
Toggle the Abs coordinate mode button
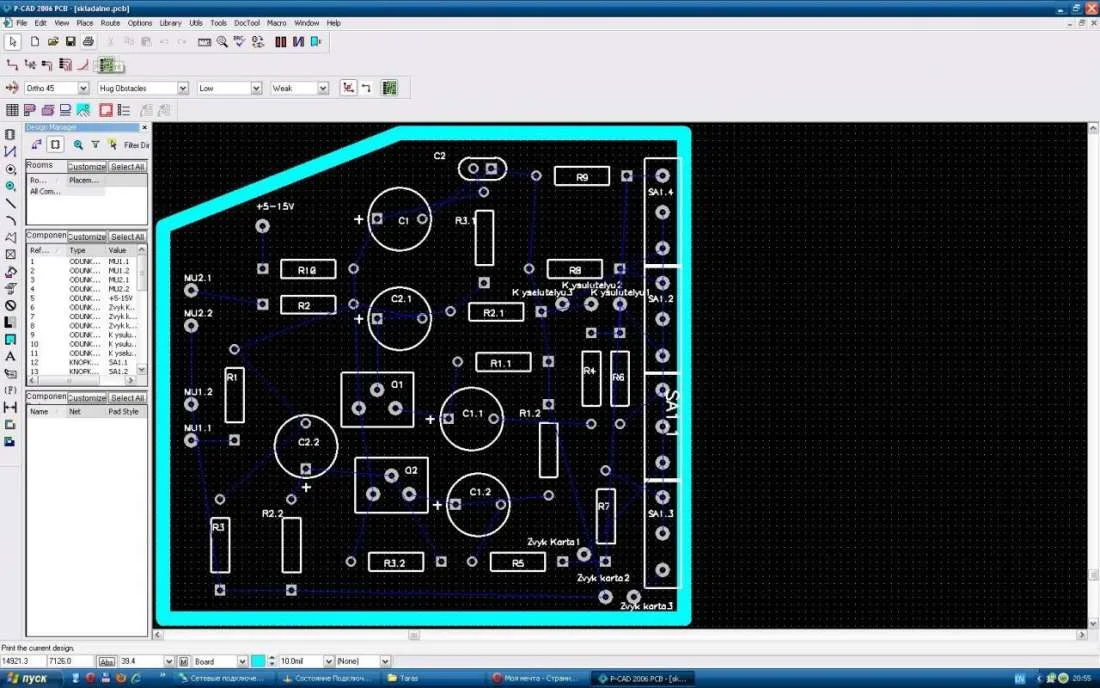pyautogui.click(x=106, y=661)
